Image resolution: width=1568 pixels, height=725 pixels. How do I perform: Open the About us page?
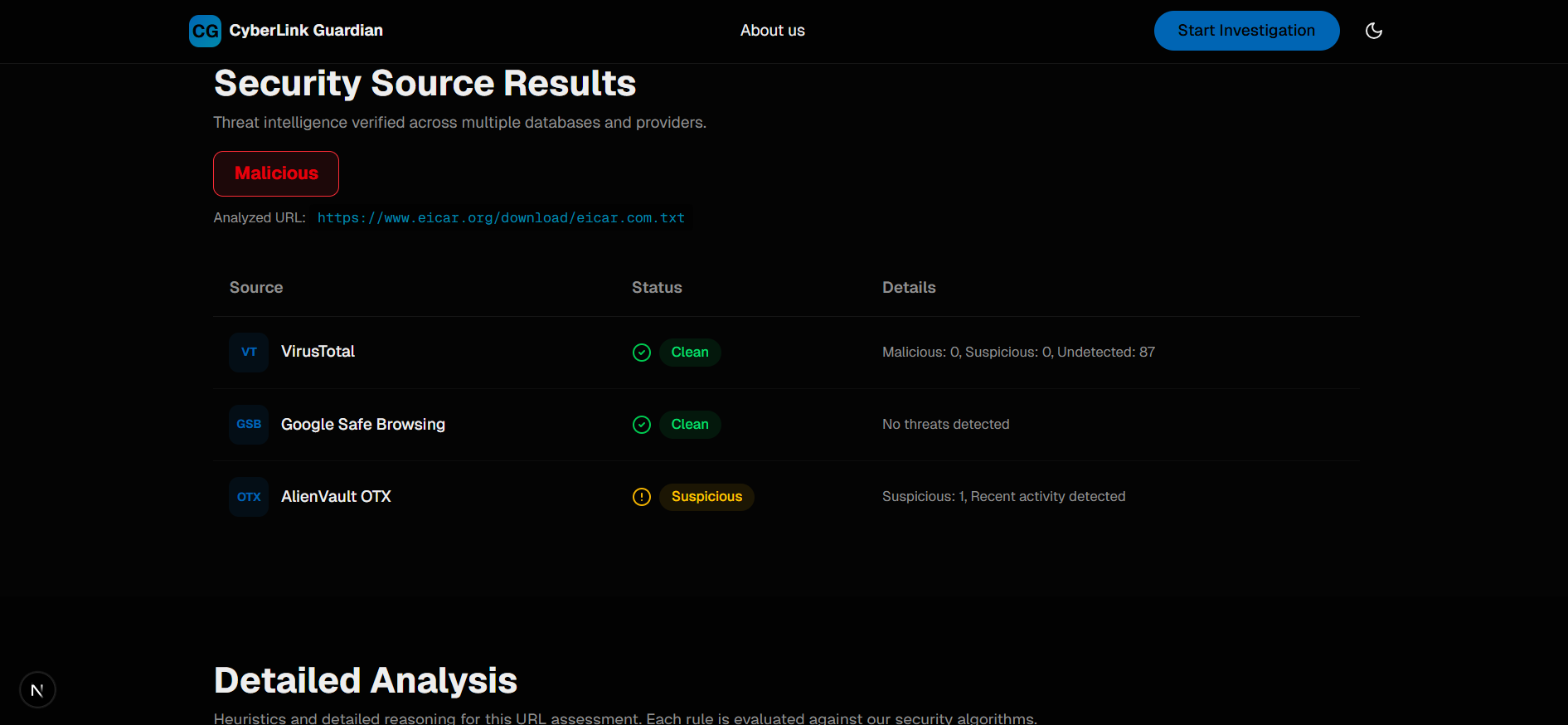click(773, 31)
